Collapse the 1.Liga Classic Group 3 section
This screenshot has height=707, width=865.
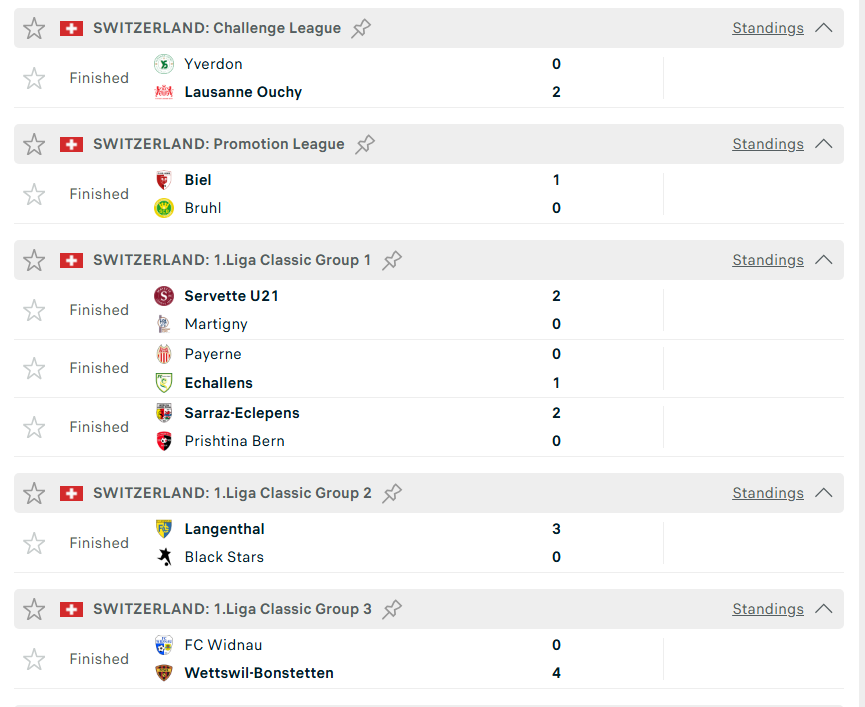tap(824, 609)
